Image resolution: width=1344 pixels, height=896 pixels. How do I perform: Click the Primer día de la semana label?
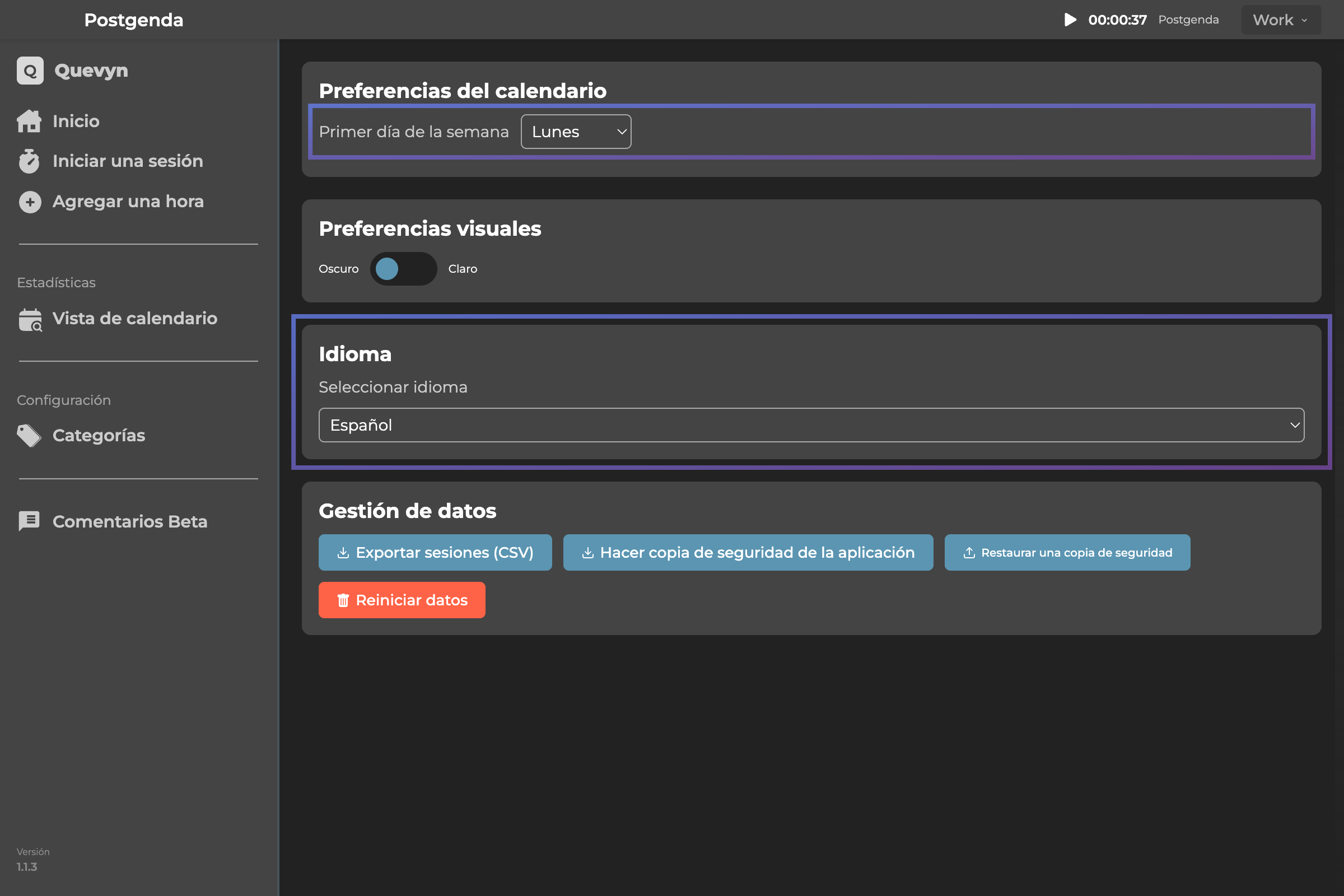coord(414,132)
